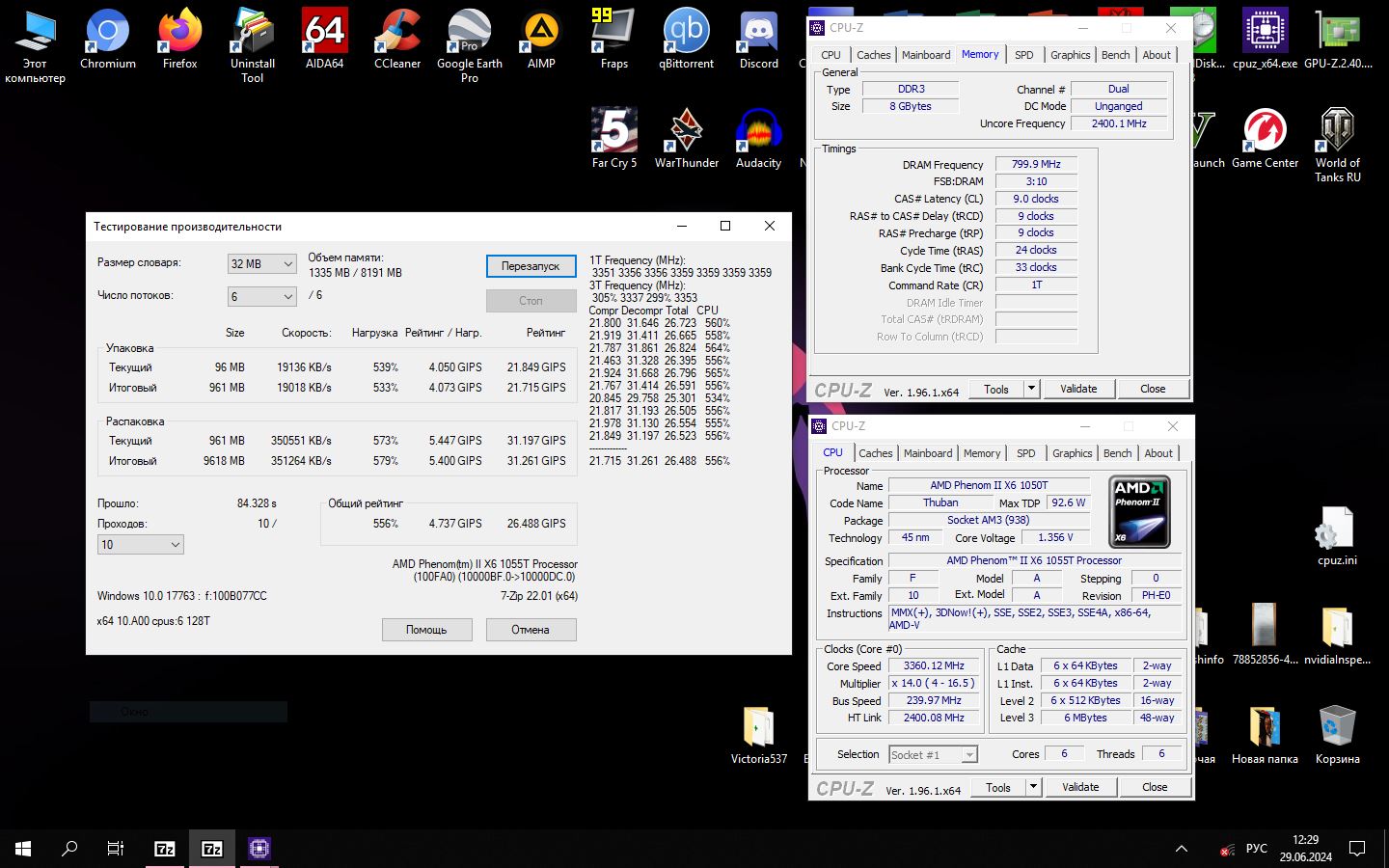Open the nvidiaInspector folder icon
Screen dimensions: 1389x868
point(1337,635)
